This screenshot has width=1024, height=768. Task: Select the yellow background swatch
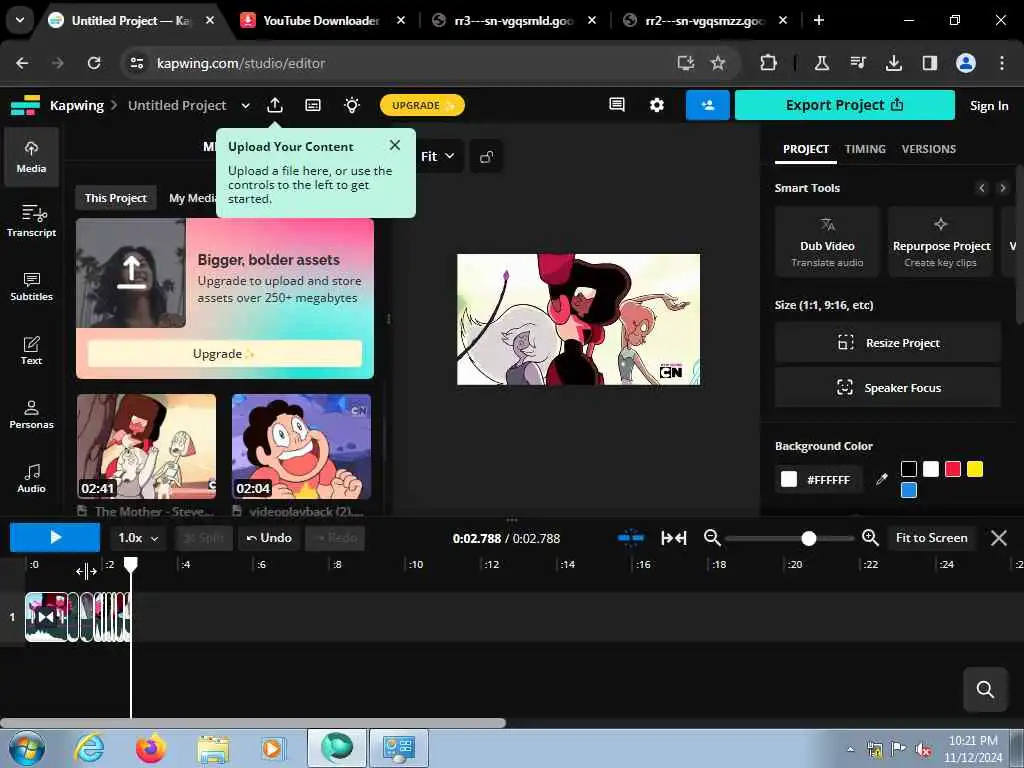pos(975,469)
